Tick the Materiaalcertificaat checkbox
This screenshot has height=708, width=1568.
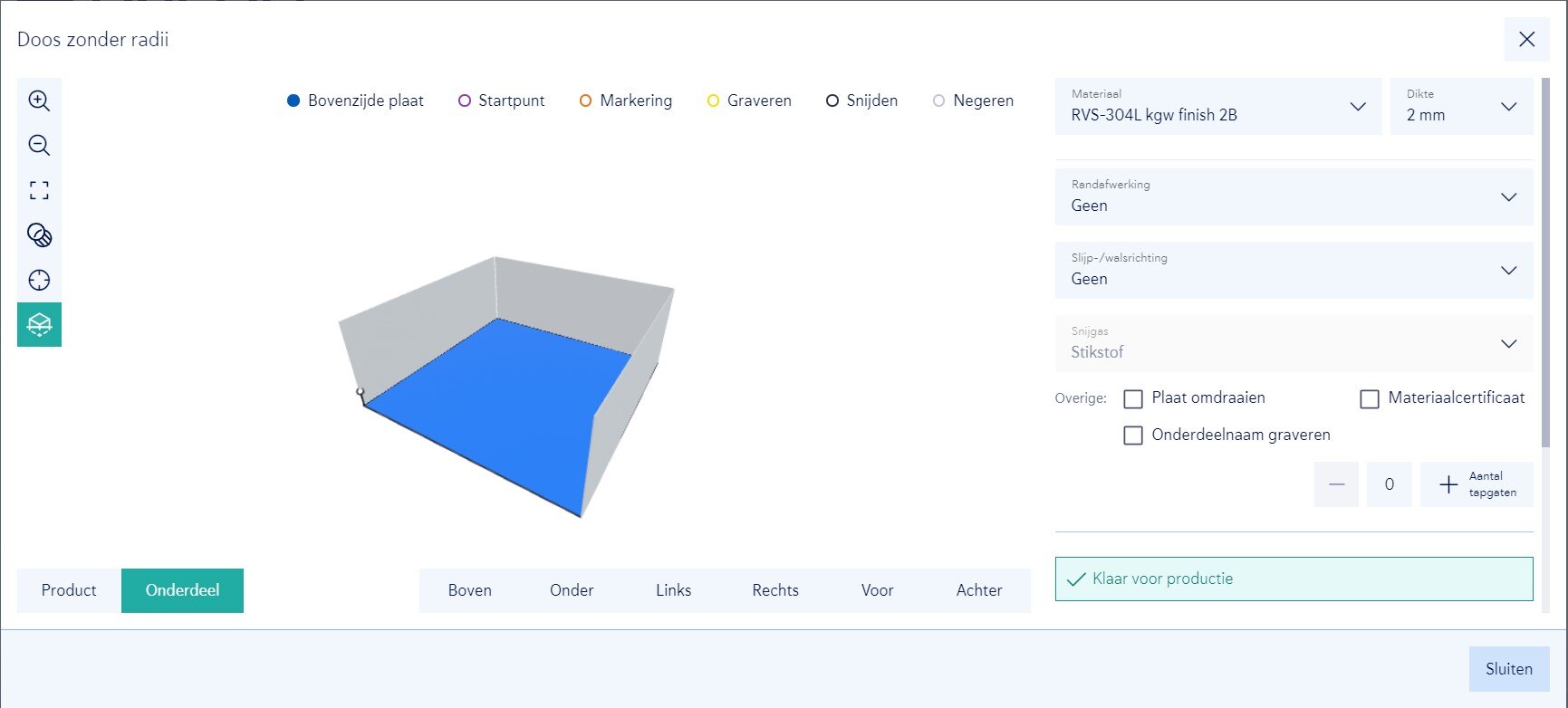1370,398
